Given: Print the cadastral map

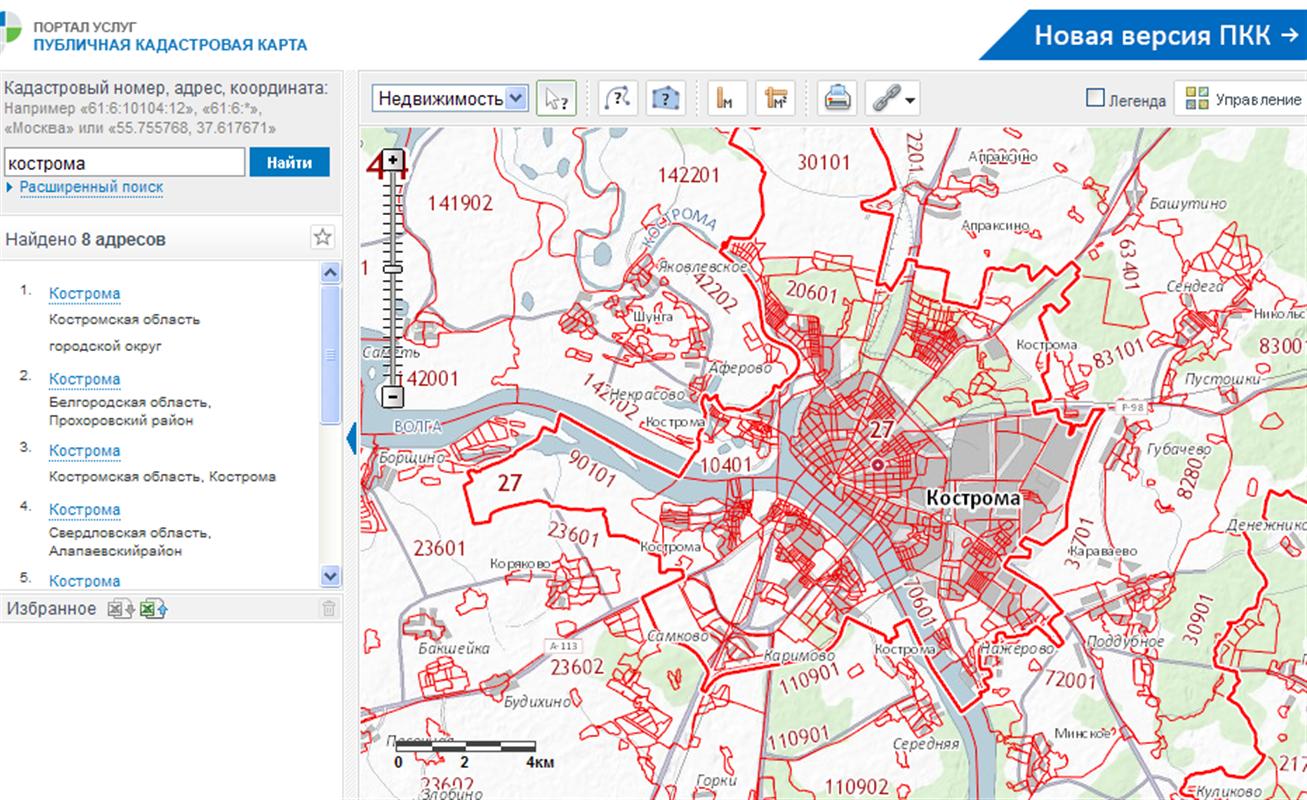Looking at the screenshot, I should (x=837, y=98).
